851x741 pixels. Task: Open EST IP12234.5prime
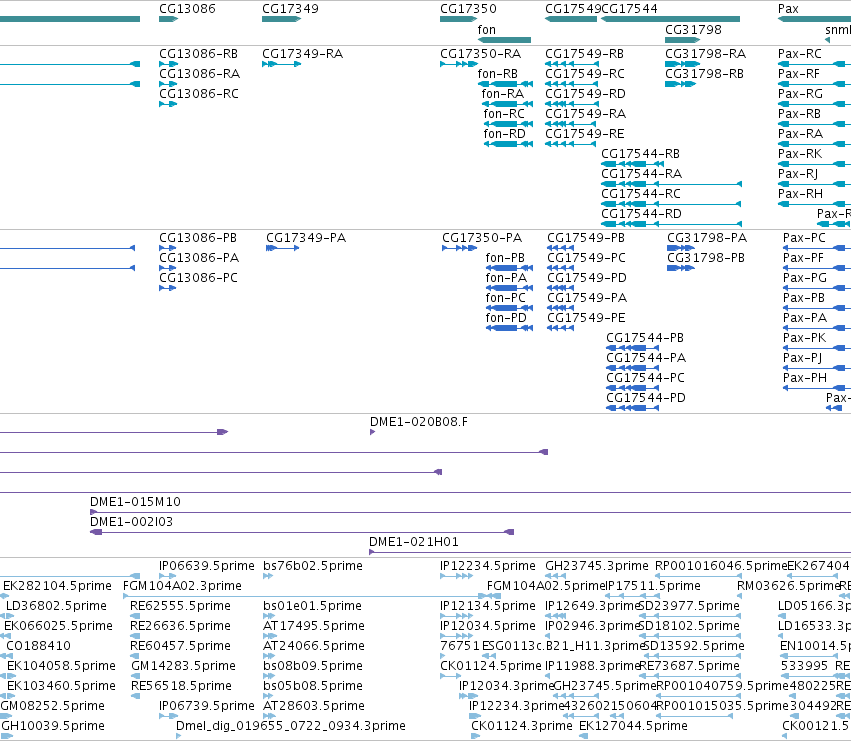click(488, 566)
